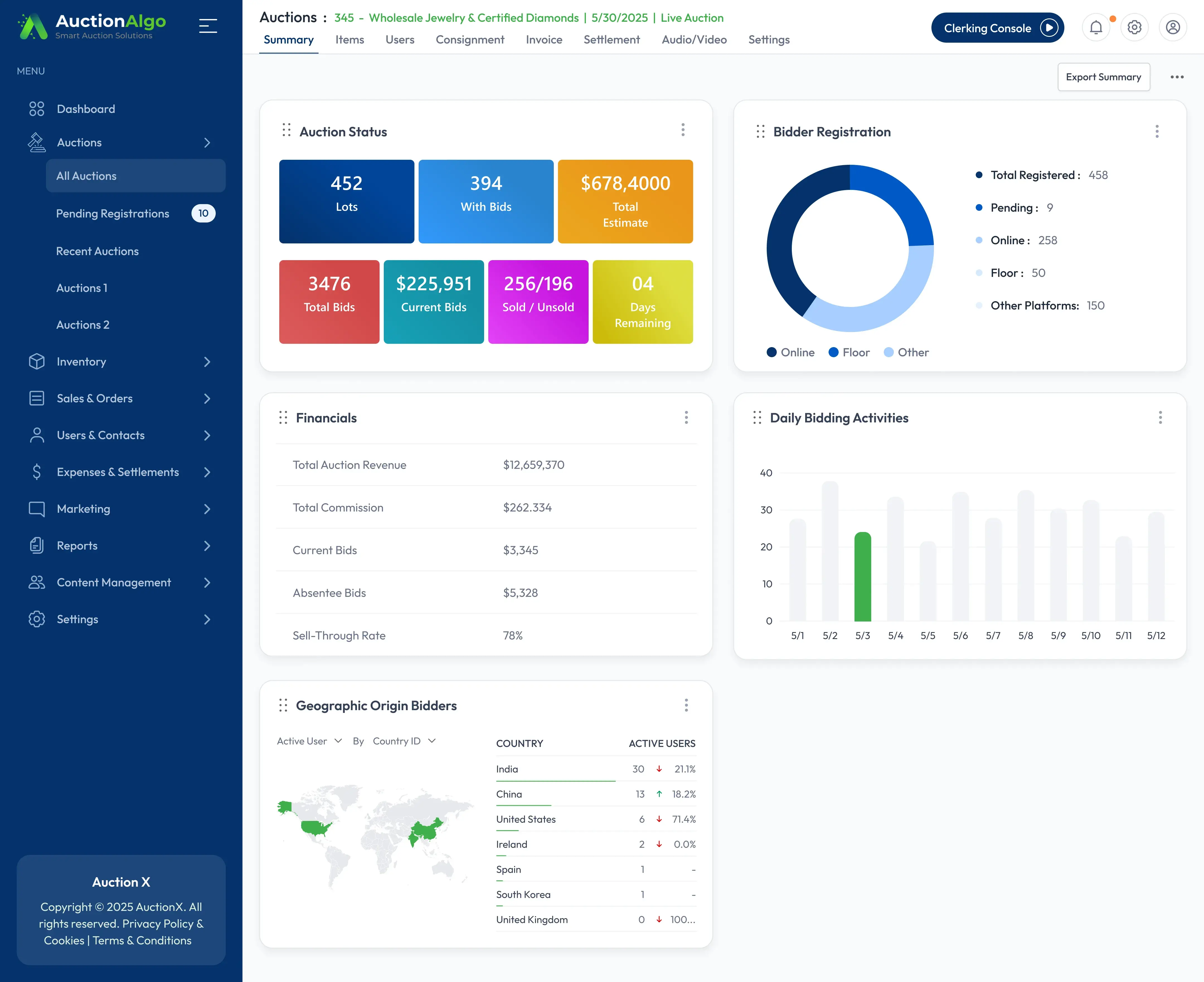Select the Dashboard icon in the sidebar

37,109
